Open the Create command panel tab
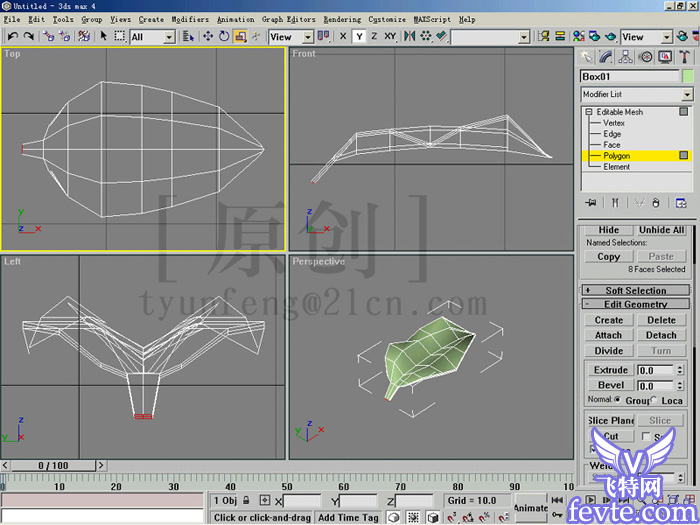The width and height of the screenshot is (700, 525). (586, 57)
